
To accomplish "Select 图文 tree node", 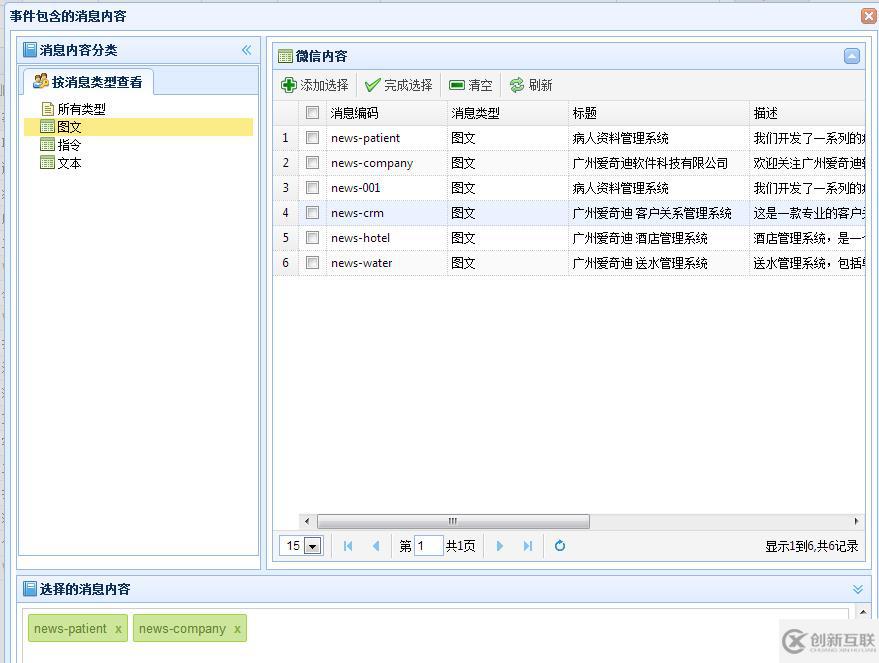I will [x=70, y=127].
